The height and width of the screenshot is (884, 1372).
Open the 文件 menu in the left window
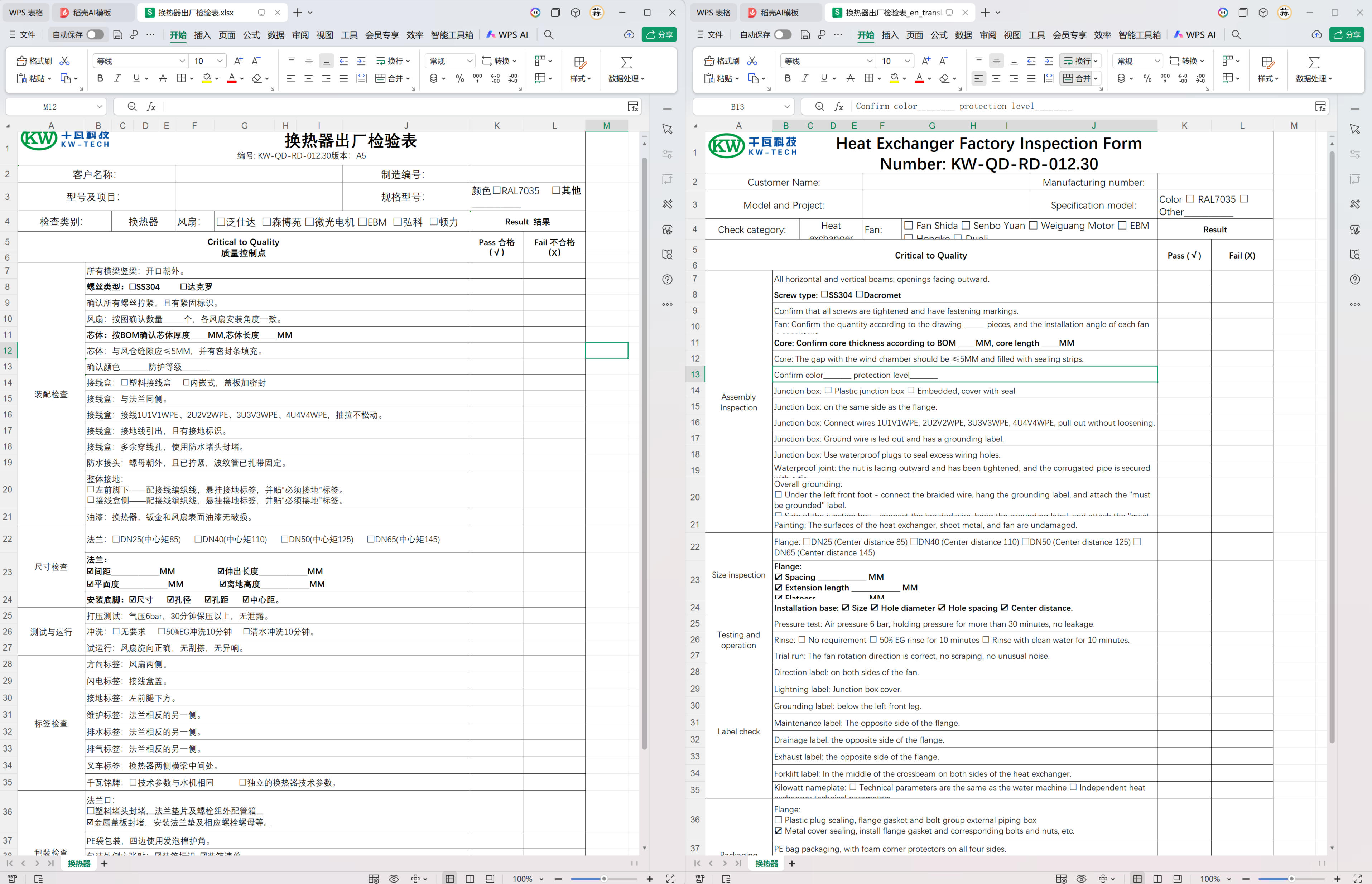tap(23, 34)
